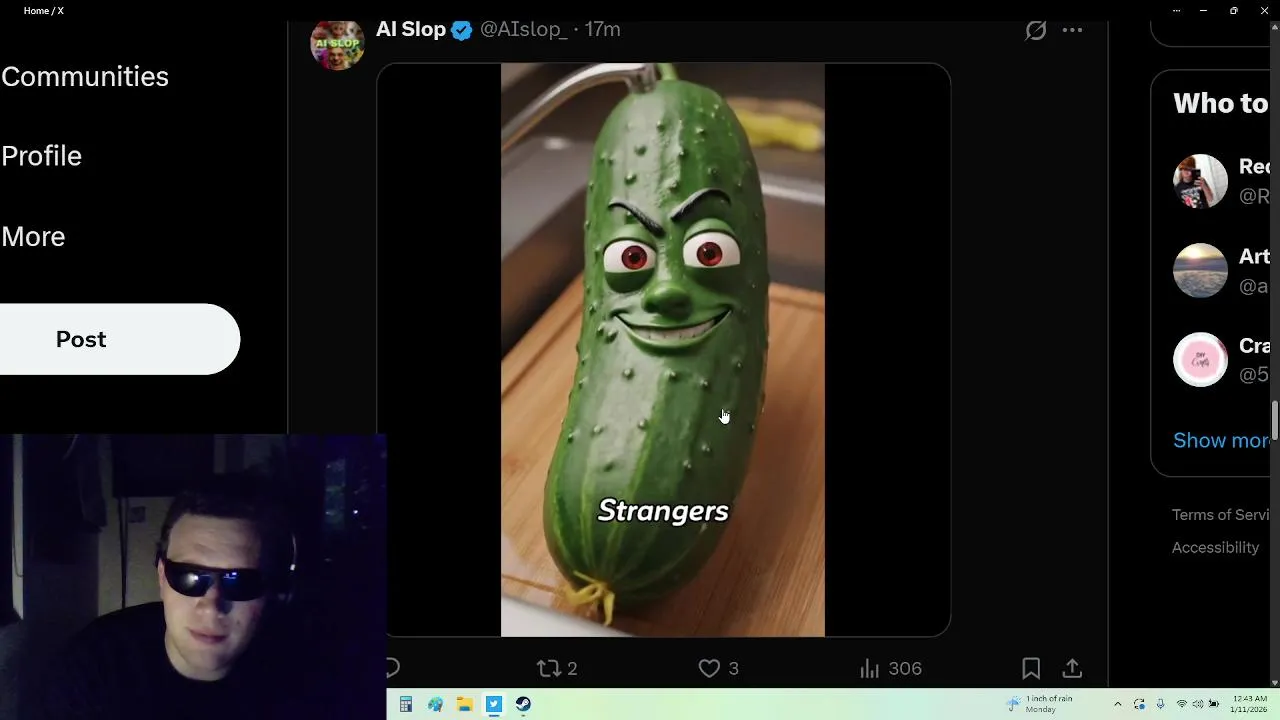
Task: Play the cucumber video in the post
Action: [662, 350]
